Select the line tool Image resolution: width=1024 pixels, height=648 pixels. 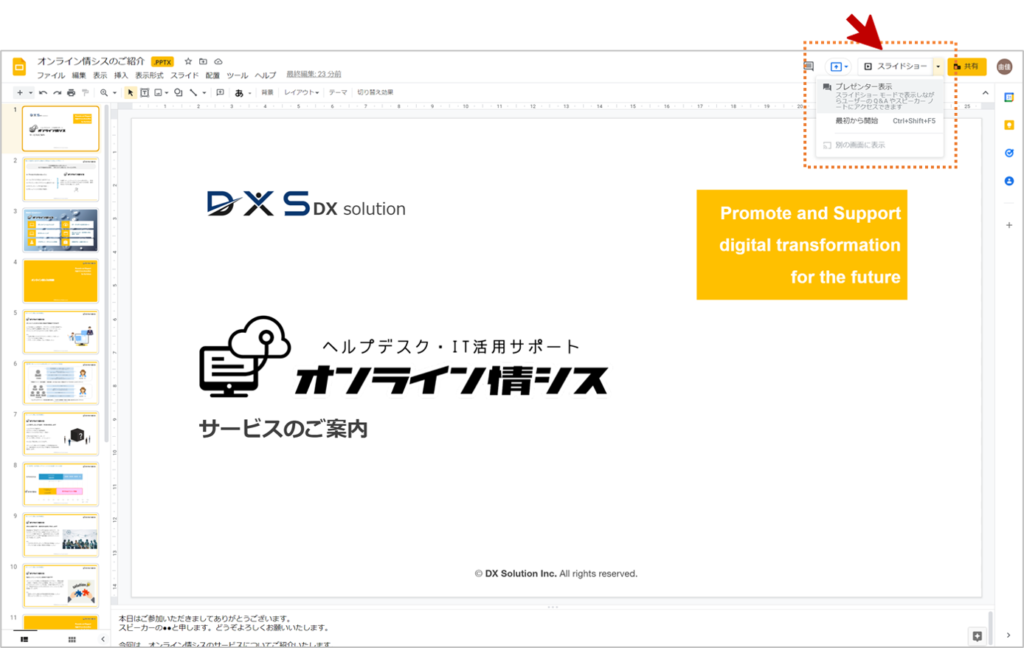pos(193,93)
